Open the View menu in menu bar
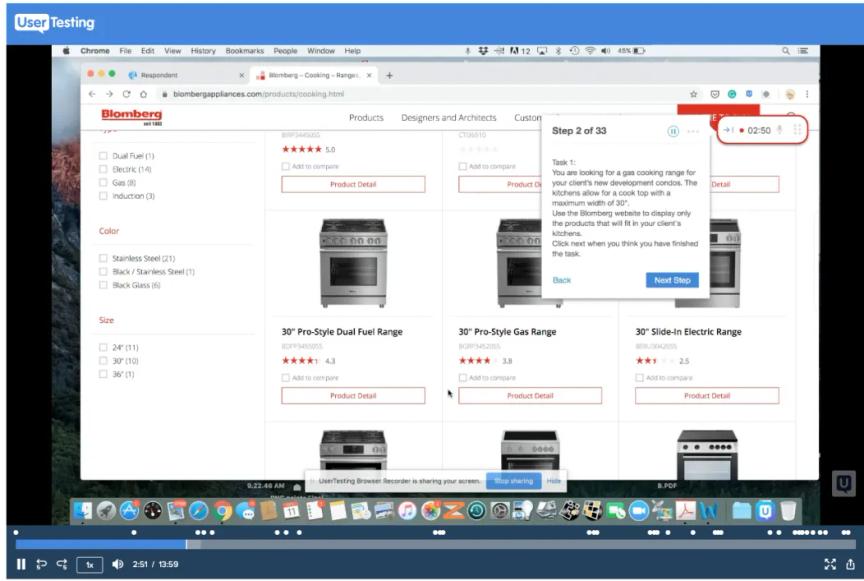 point(172,51)
